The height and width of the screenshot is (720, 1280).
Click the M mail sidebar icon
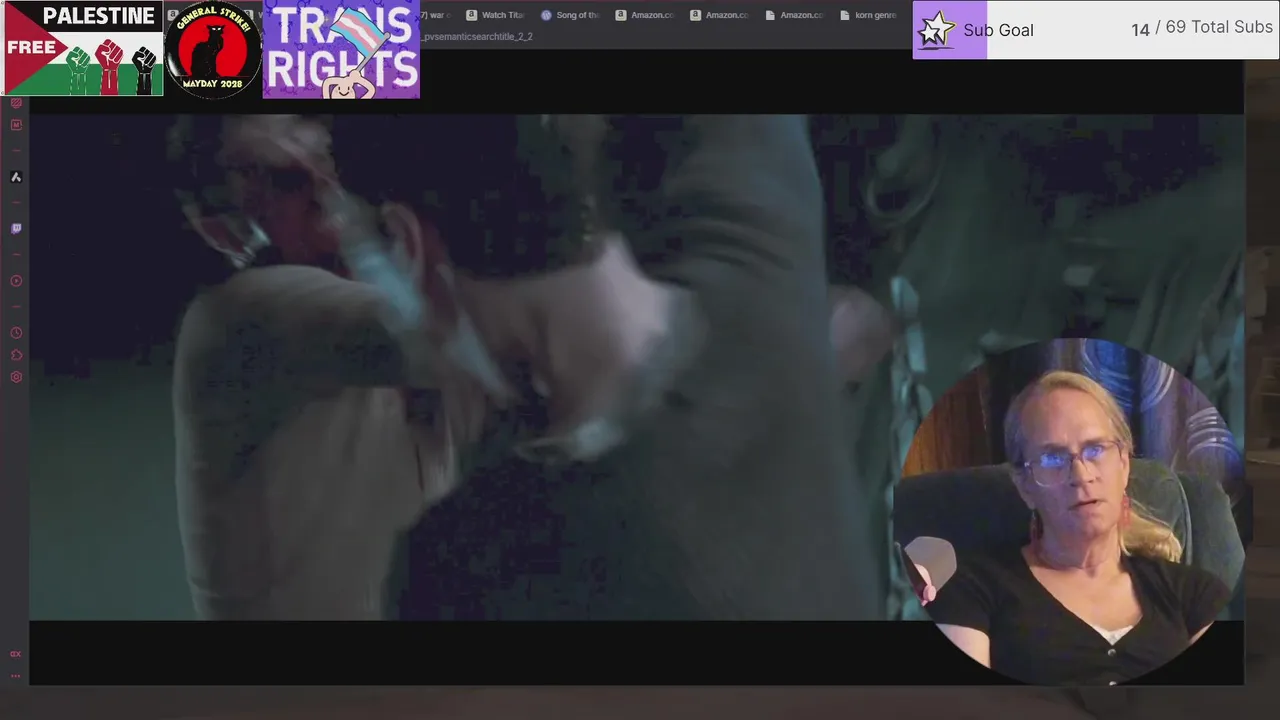click(16, 125)
